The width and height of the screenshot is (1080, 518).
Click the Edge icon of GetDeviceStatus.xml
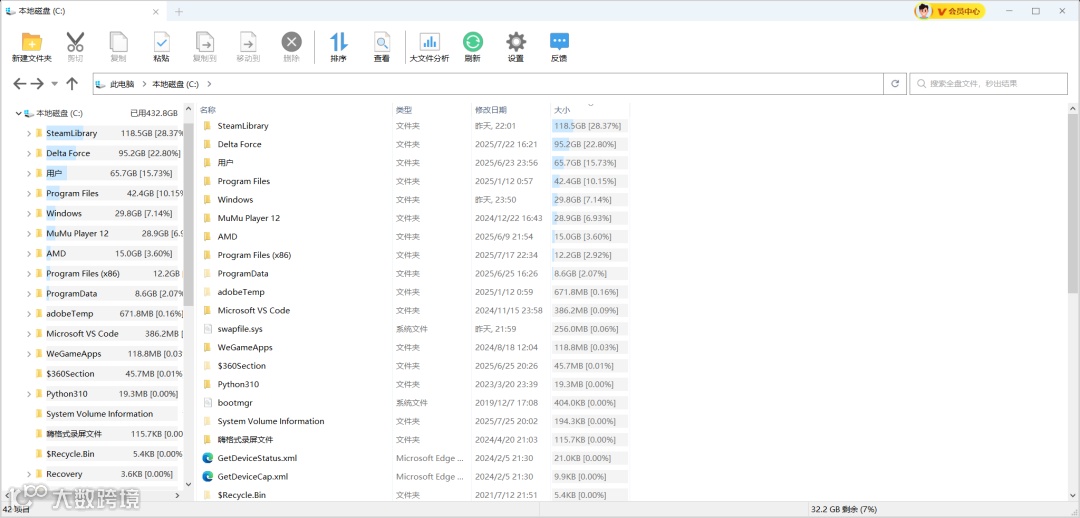(x=207, y=458)
